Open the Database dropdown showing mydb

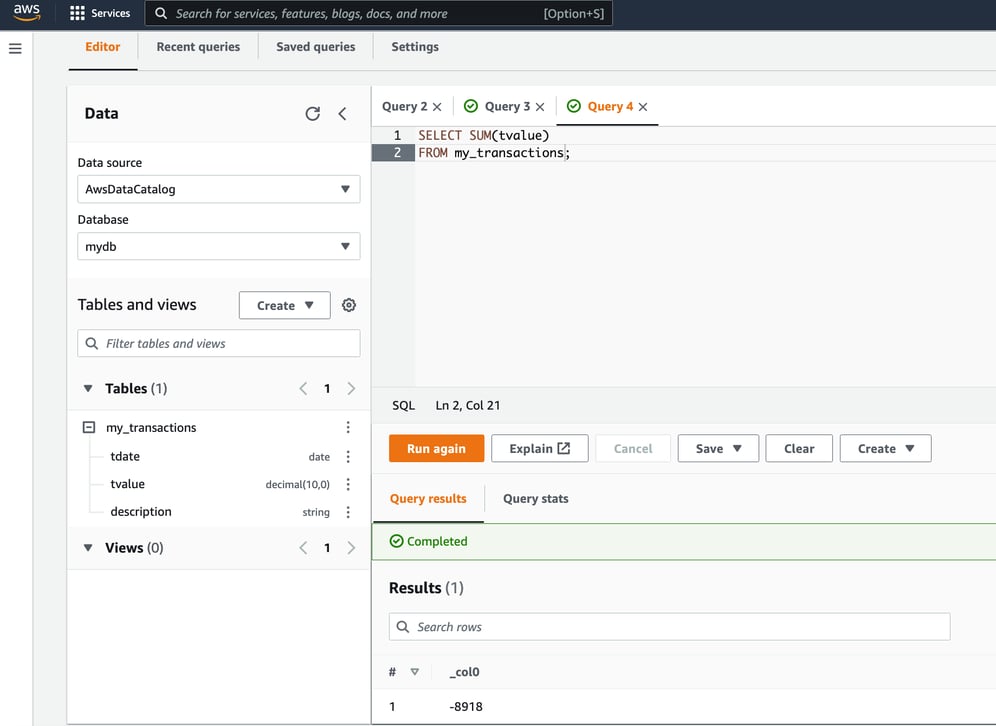click(218, 246)
